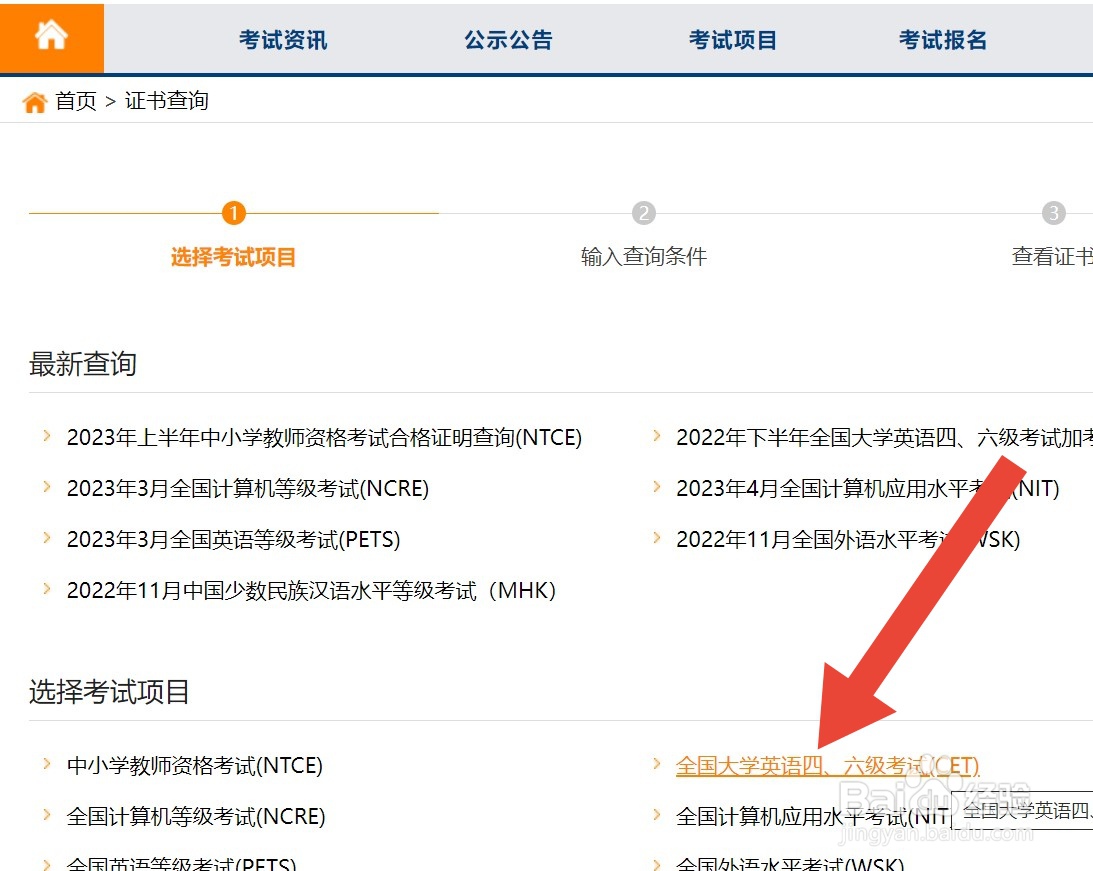The image size is (1093, 871).
Task: Select 考试项目 from the navigation bar
Action: (x=733, y=39)
